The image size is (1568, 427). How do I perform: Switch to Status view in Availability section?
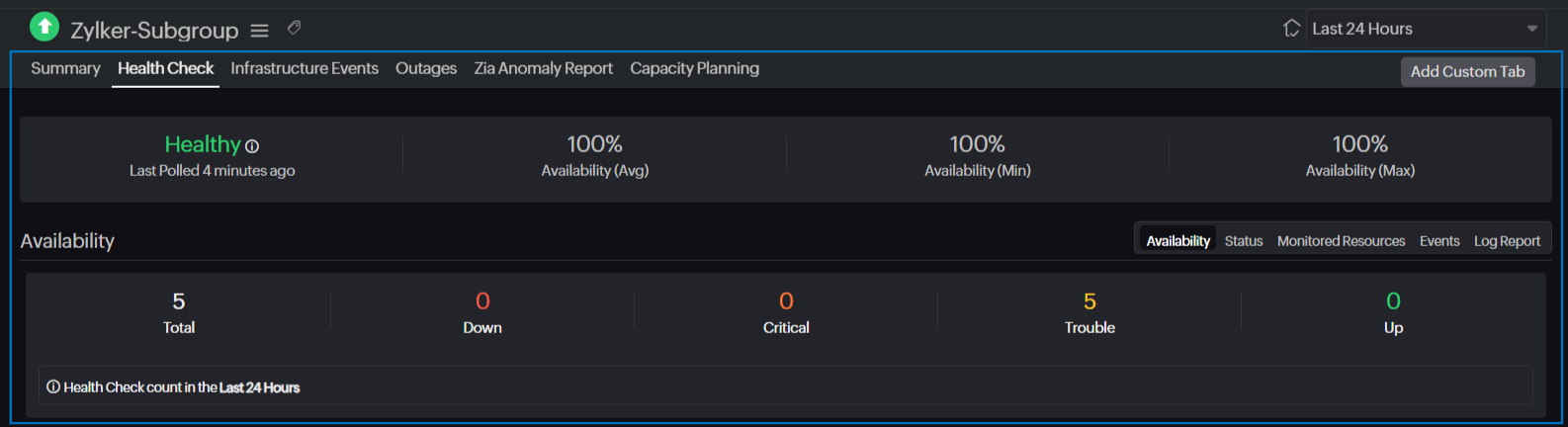(x=1243, y=241)
